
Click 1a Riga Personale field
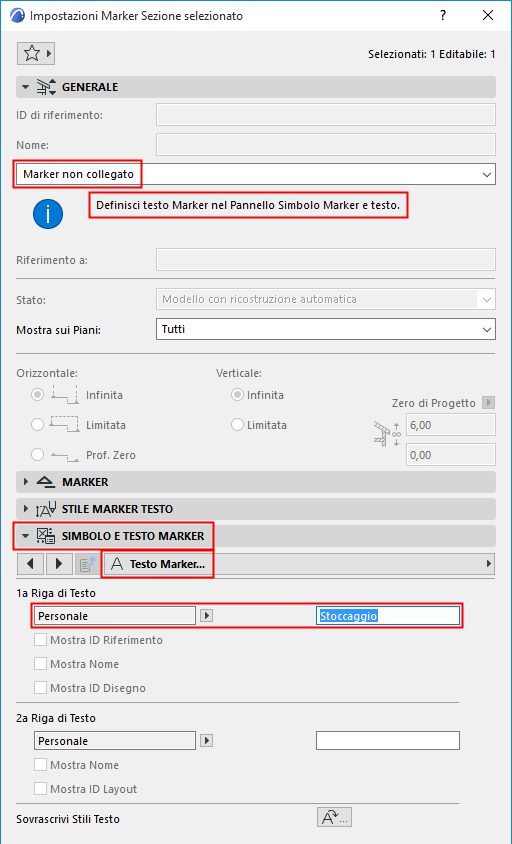115,616
